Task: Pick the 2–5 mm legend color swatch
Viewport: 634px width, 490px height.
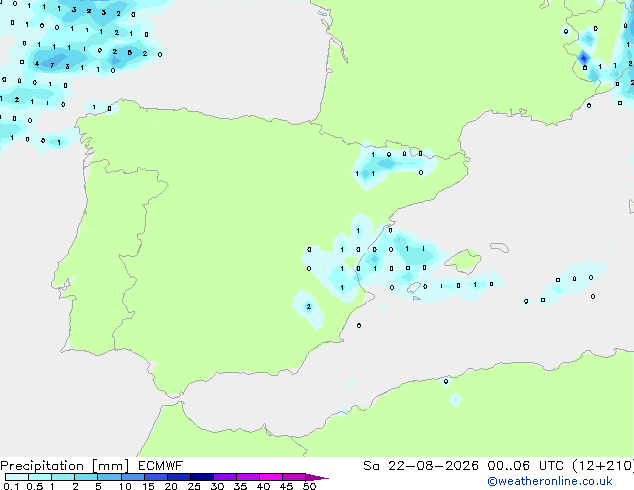Action: point(86,477)
